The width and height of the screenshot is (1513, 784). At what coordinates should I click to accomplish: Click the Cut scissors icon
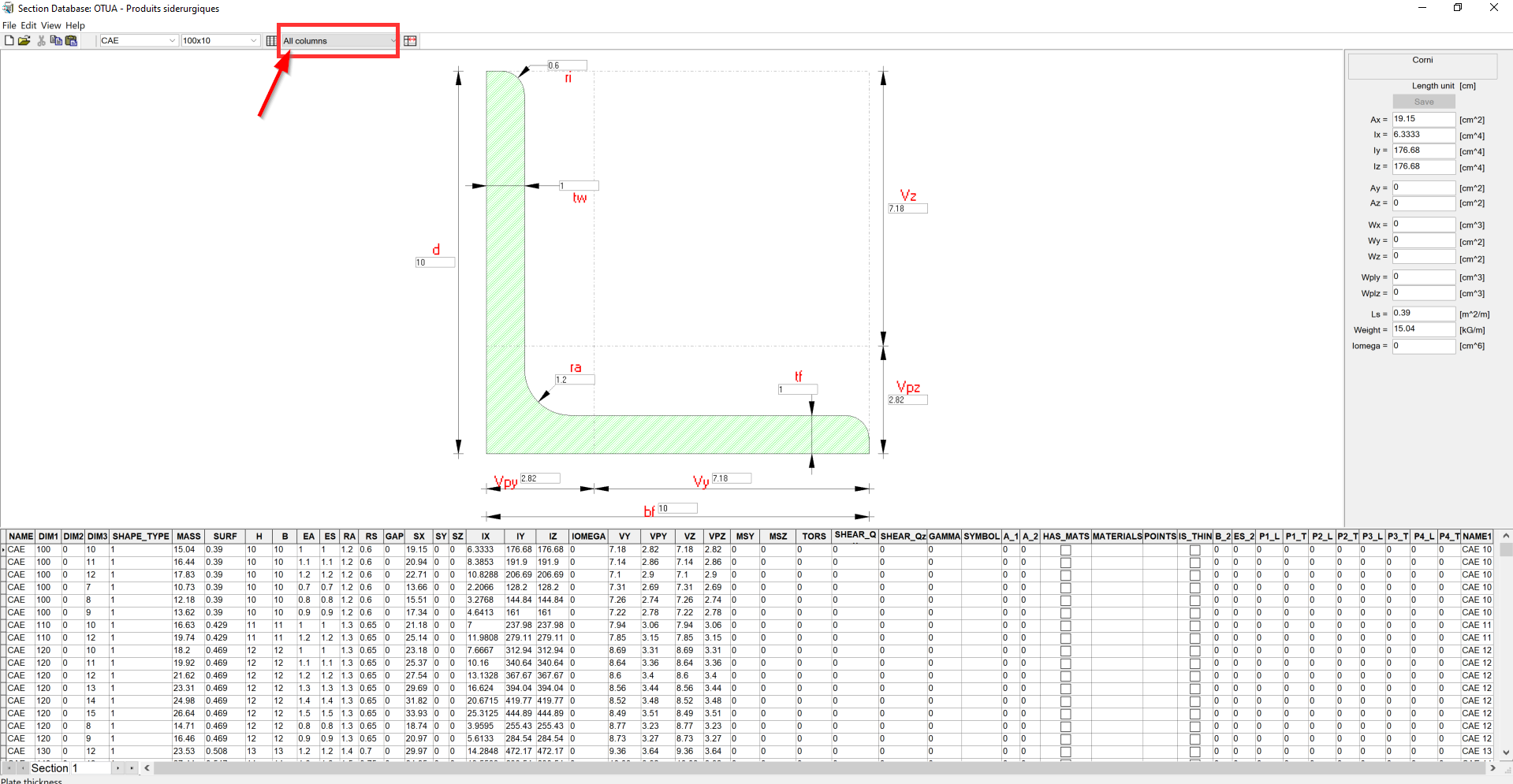[41, 40]
